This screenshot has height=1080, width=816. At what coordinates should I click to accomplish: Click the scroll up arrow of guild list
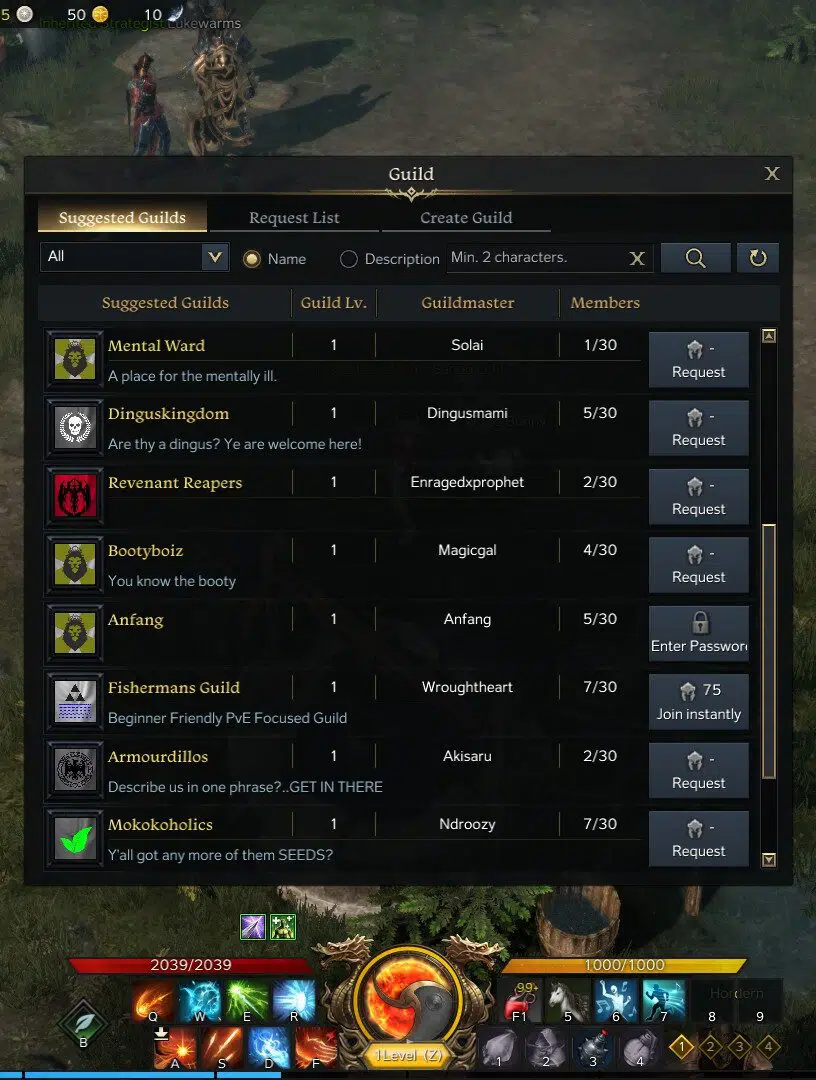769,336
